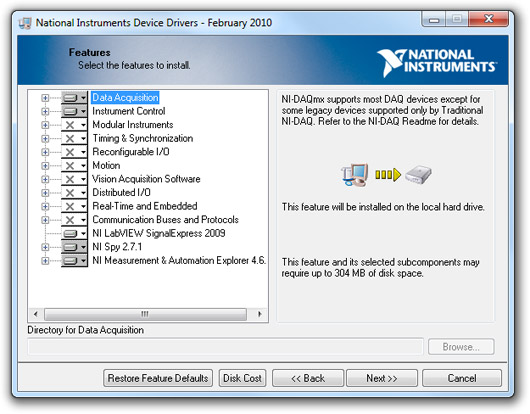Select the Instrument Control feature
Viewport: 530px width, 414px height.
[x=129, y=111]
